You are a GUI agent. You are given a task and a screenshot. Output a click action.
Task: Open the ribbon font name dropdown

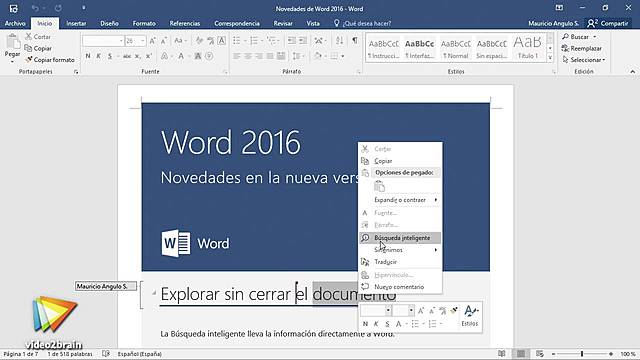point(121,40)
